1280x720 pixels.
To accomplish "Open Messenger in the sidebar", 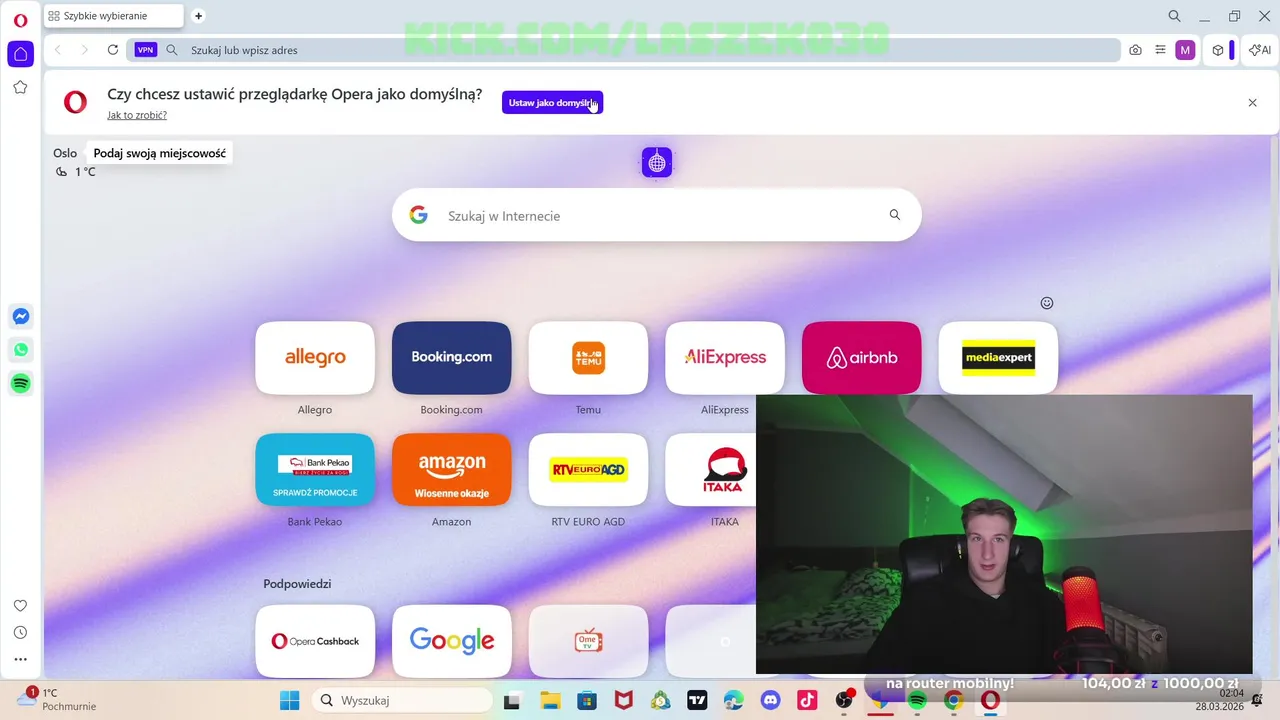I will click(20, 316).
